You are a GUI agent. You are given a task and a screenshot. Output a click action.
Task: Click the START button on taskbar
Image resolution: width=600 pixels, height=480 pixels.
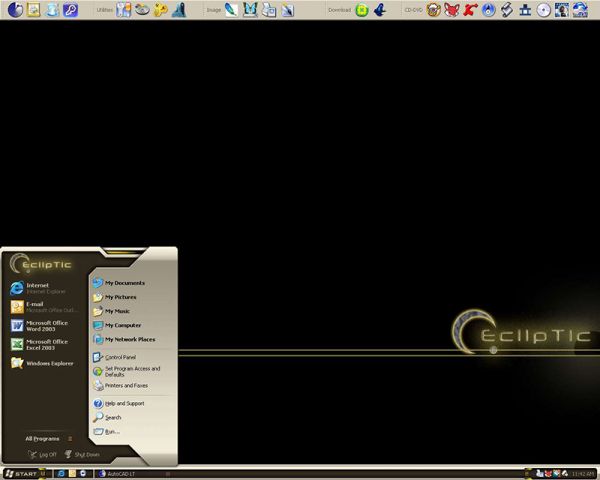pos(21,474)
